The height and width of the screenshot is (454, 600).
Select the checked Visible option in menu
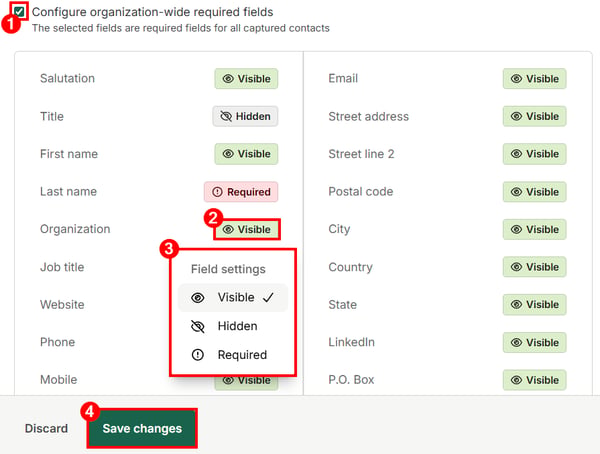pos(233,297)
